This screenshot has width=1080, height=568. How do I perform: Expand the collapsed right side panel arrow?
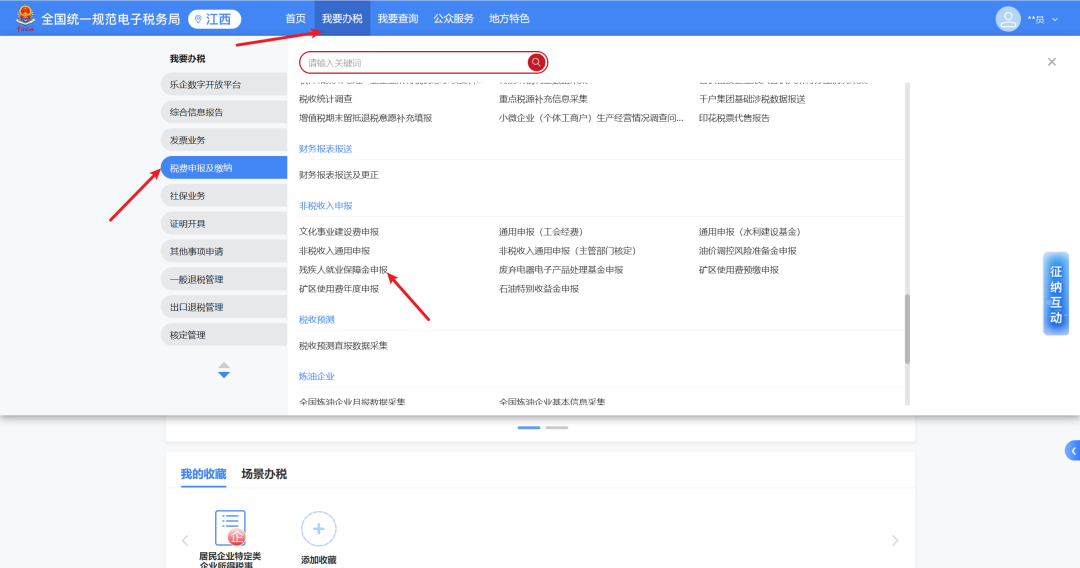point(1072,451)
